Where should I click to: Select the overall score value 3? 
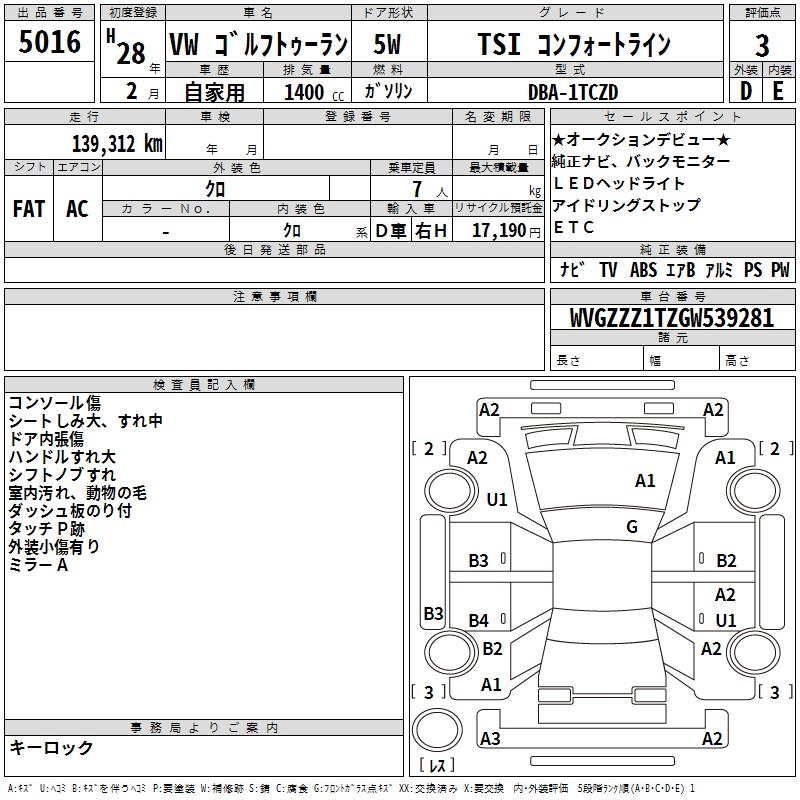[762, 45]
